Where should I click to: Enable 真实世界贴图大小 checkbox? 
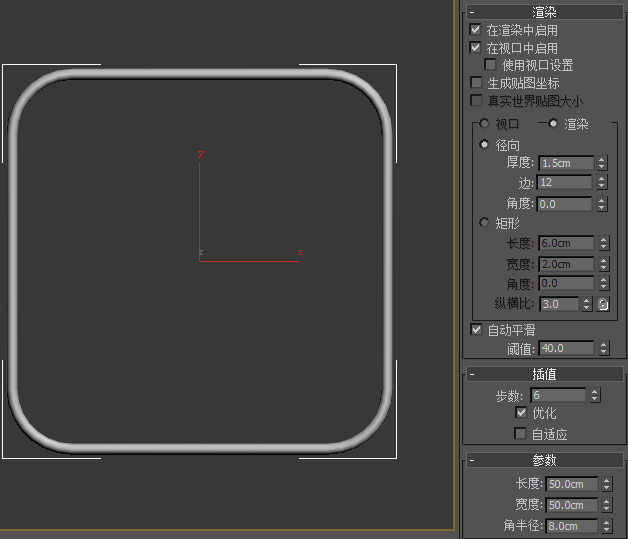click(x=476, y=100)
